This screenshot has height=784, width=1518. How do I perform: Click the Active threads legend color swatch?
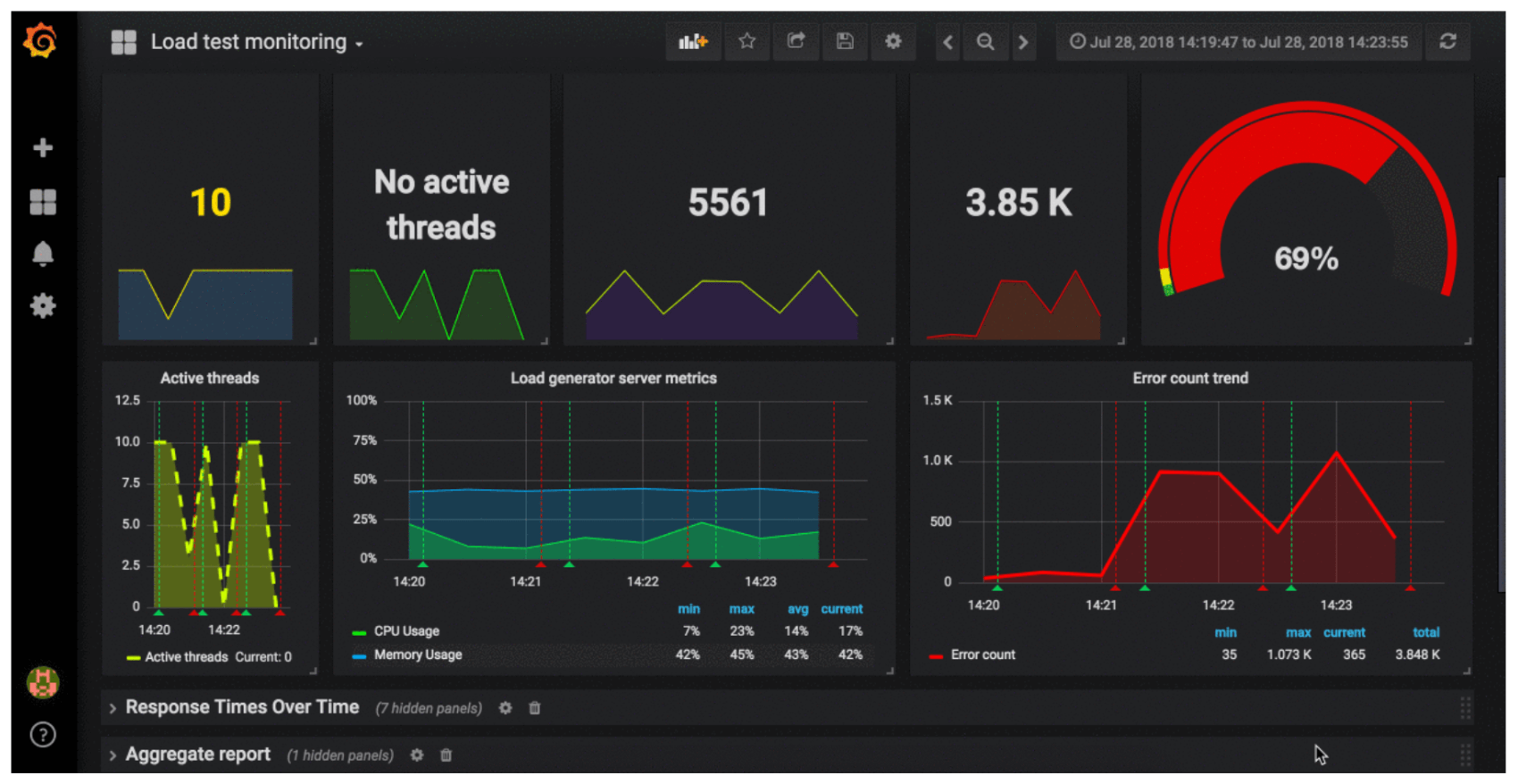133,657
